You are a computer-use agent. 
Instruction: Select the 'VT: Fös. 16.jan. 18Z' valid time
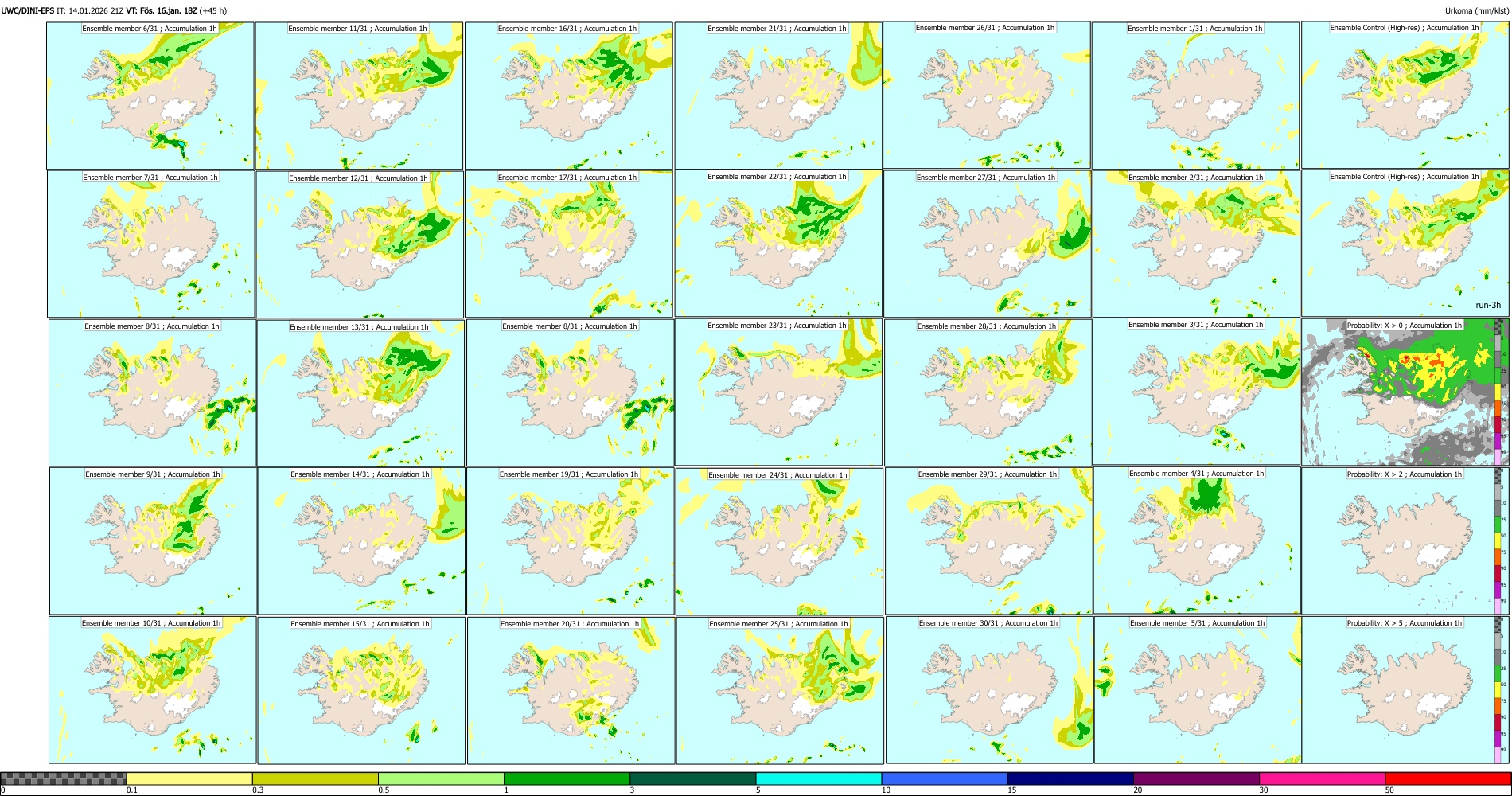[x=162, y=10]
